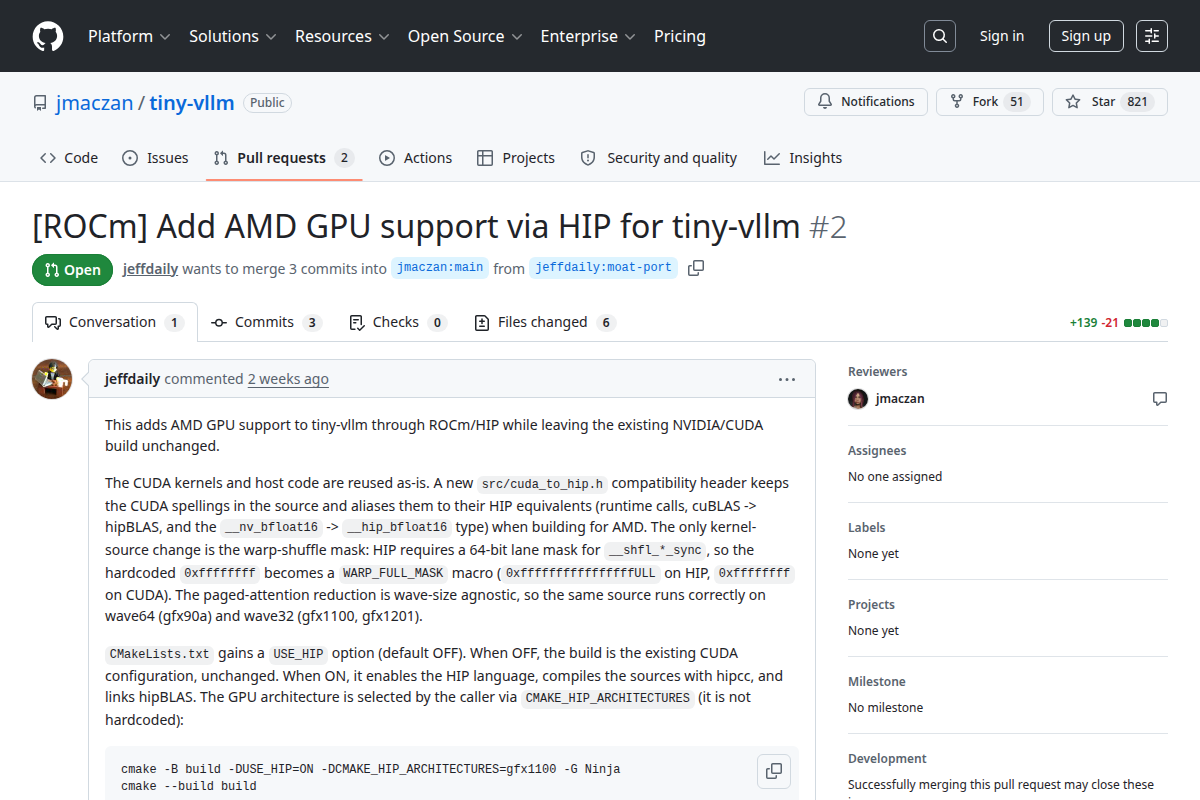
Task: Expand the Enterprise menu
Action: pos(588,36)
